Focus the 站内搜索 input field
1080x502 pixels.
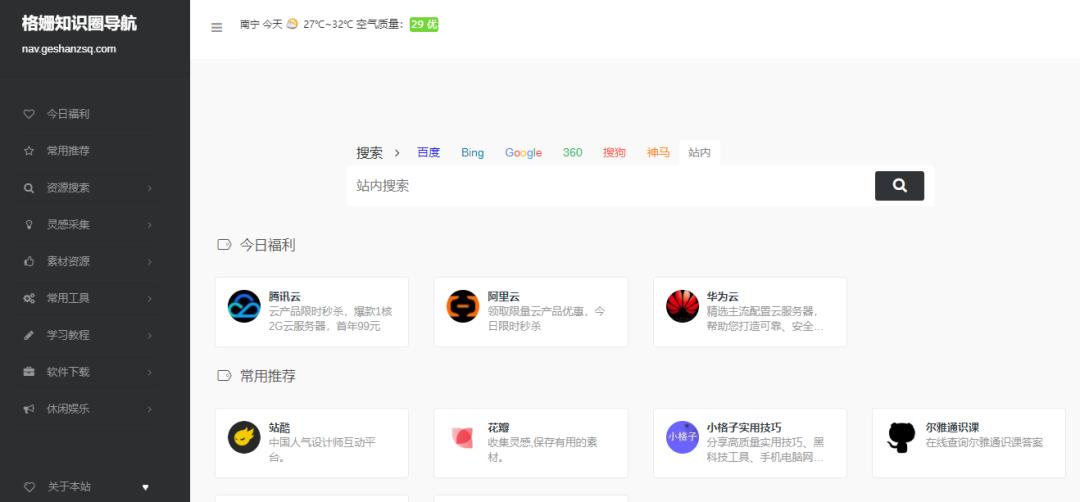610,186
